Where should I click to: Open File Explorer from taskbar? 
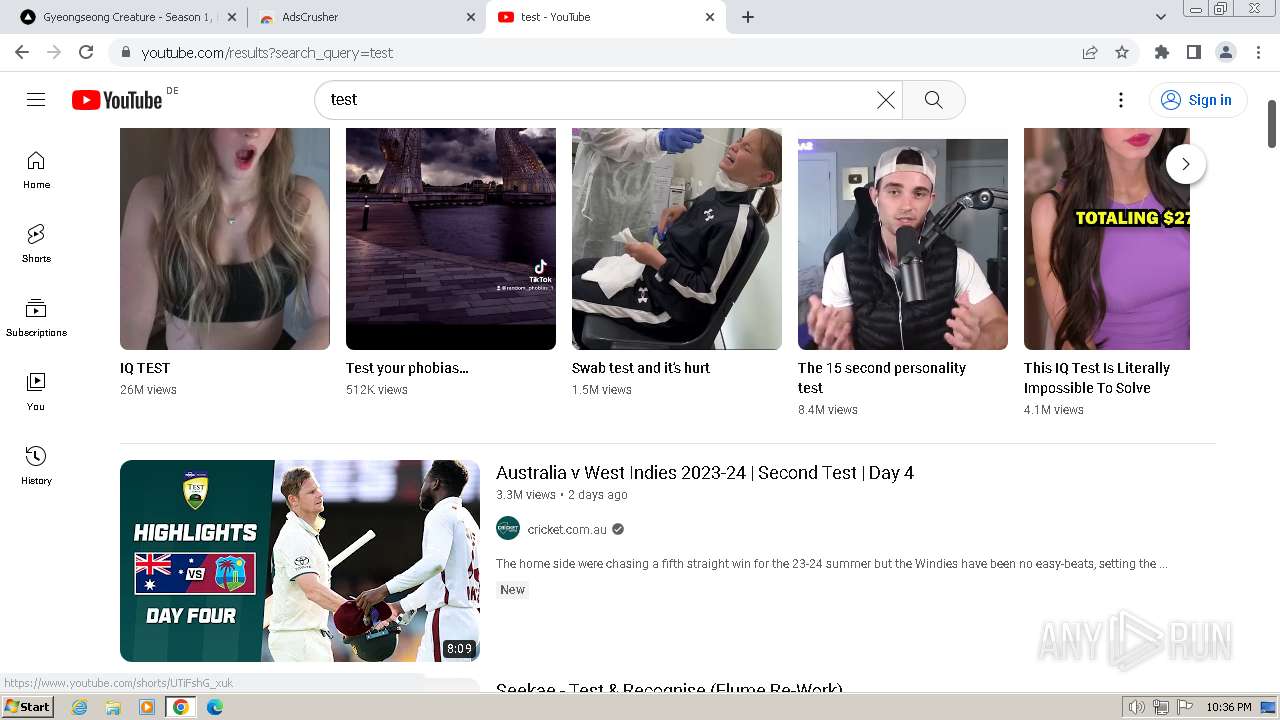click(x=113, y=707)
